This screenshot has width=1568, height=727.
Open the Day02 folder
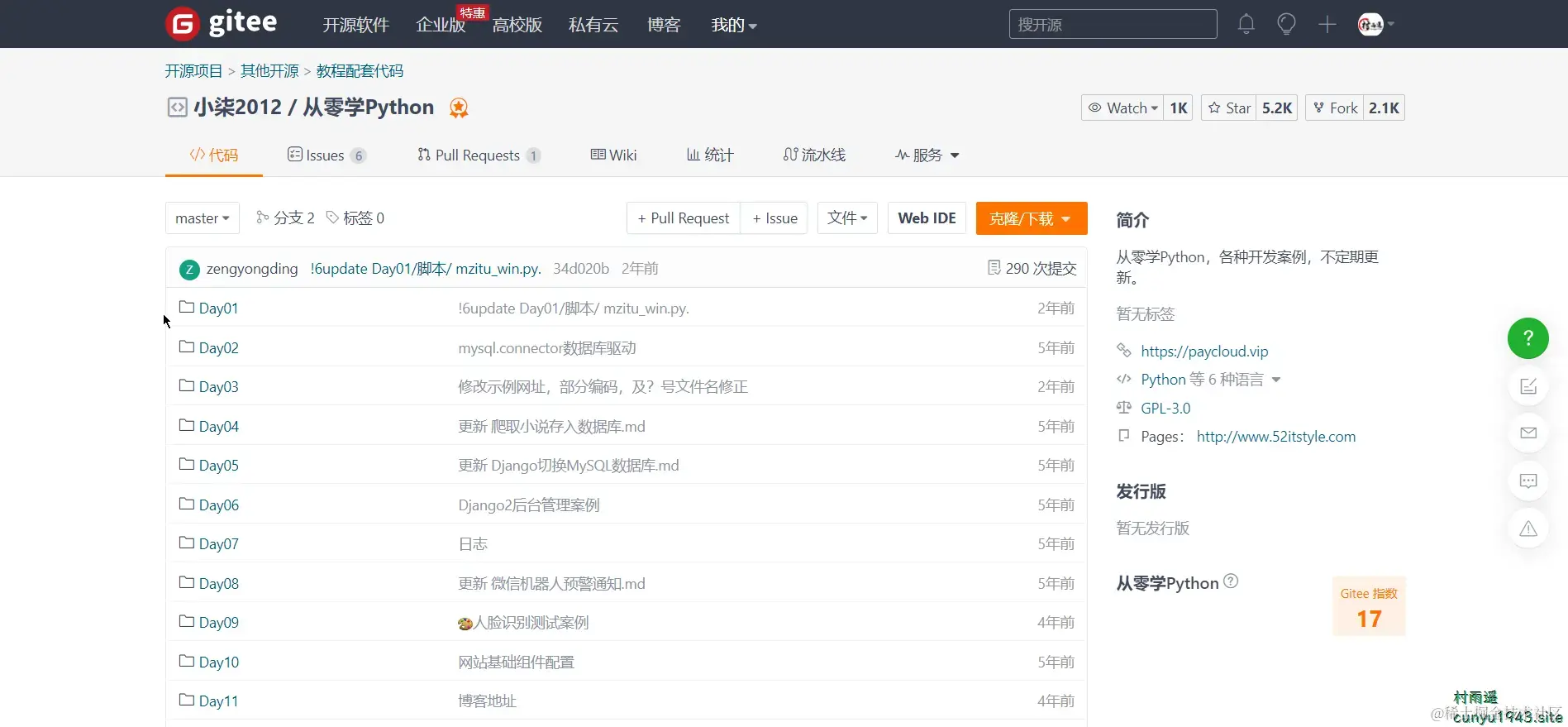218,348
